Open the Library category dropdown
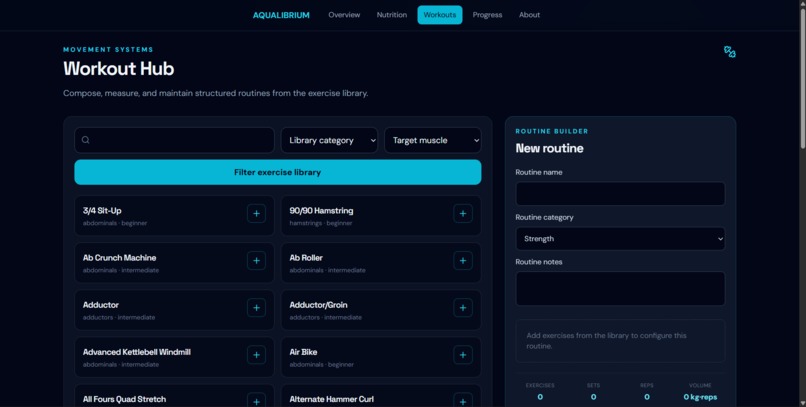 329,140
